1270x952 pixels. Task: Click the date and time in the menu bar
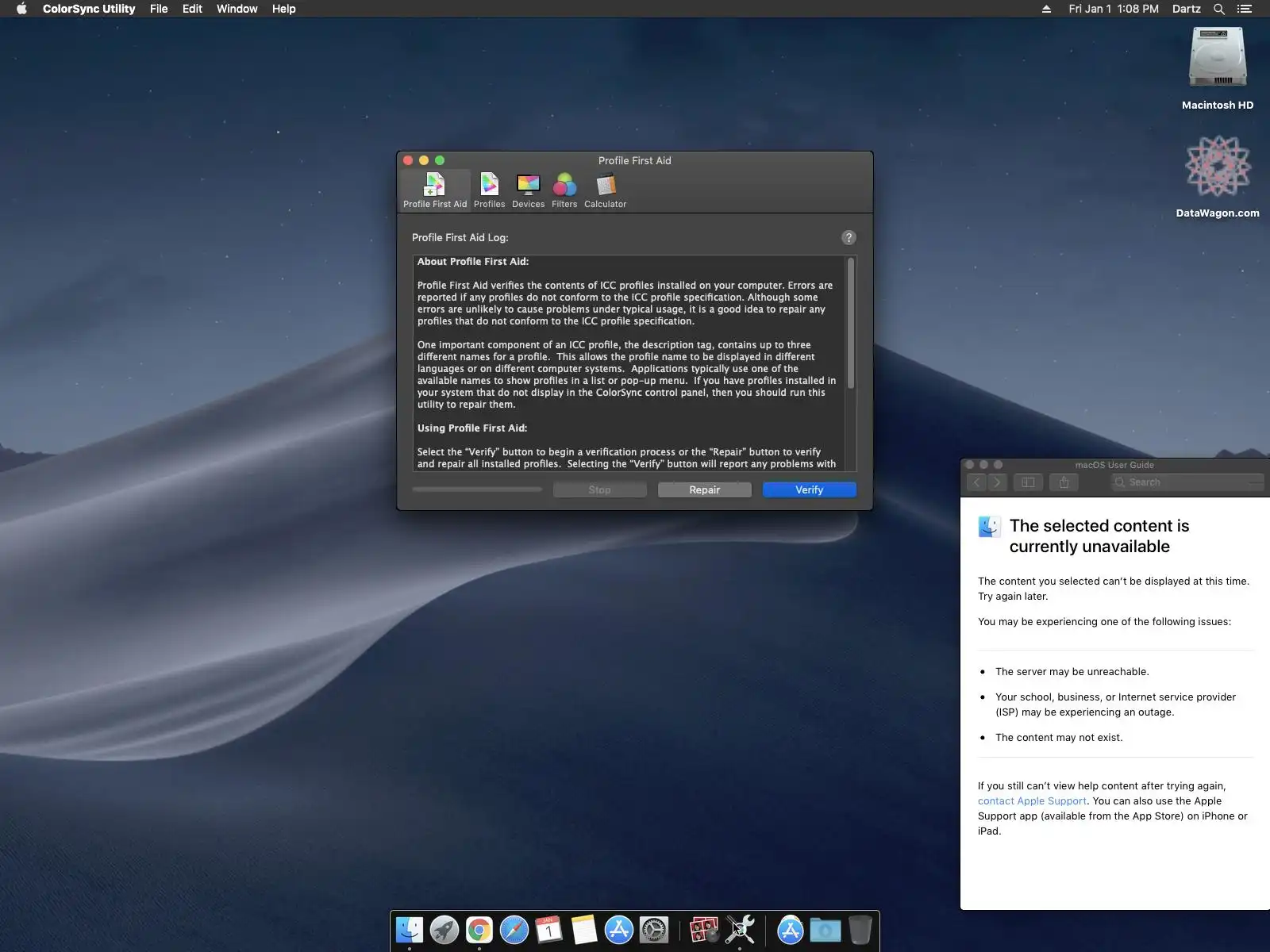tap(1114, 9)
